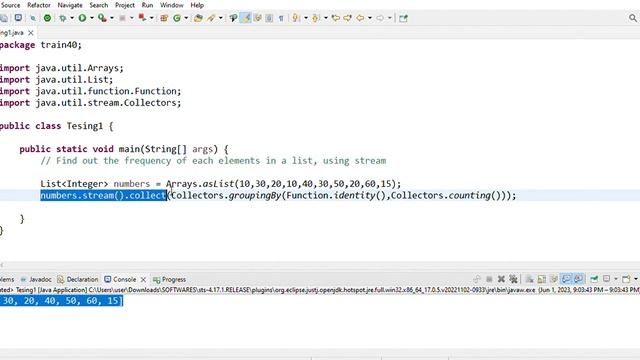Click the console Terminate square icon
The width and height of the screenshot is (640, 360).
[489, 279]
